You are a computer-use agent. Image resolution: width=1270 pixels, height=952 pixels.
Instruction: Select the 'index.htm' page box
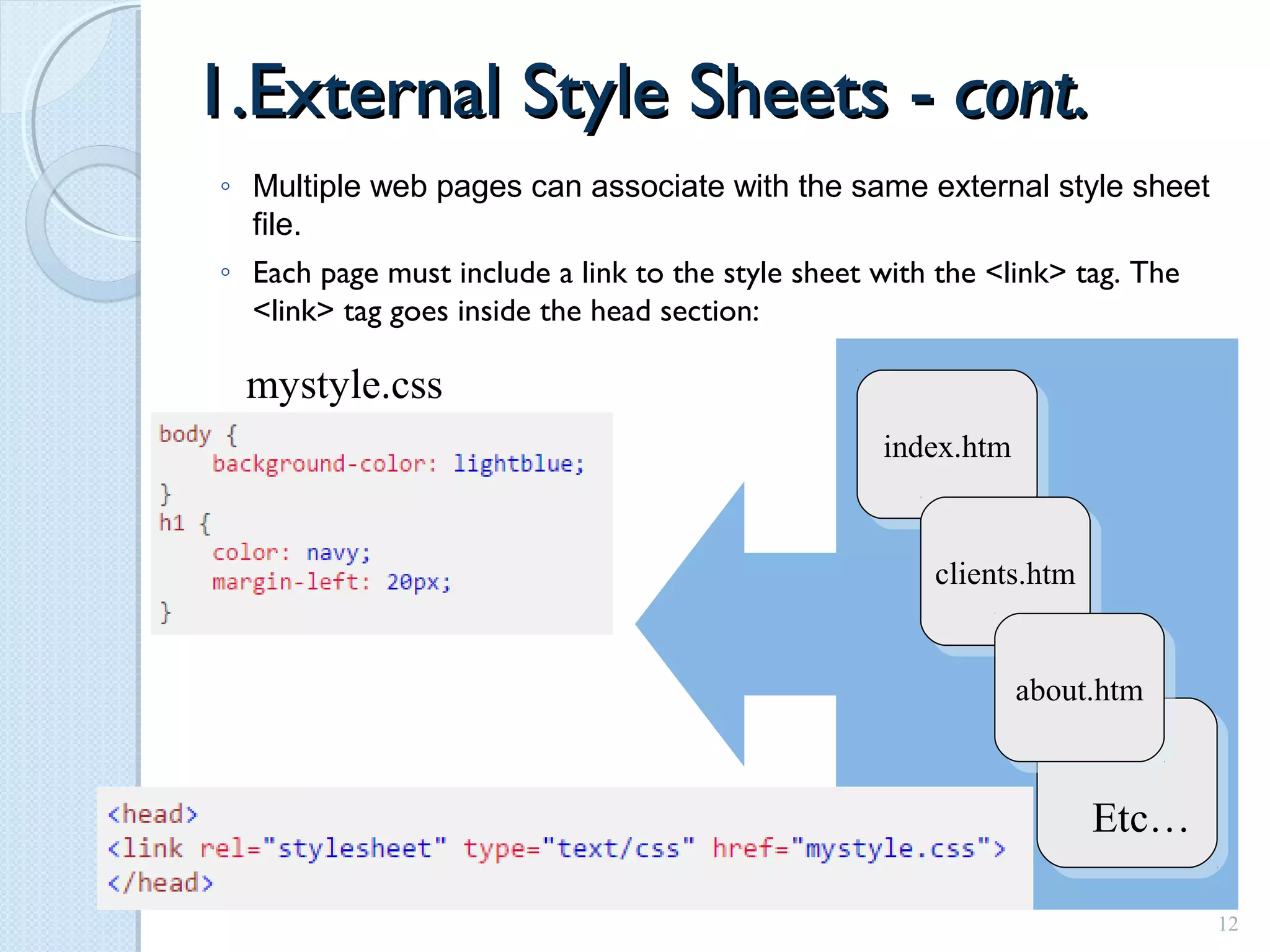(x=947, y=444)
